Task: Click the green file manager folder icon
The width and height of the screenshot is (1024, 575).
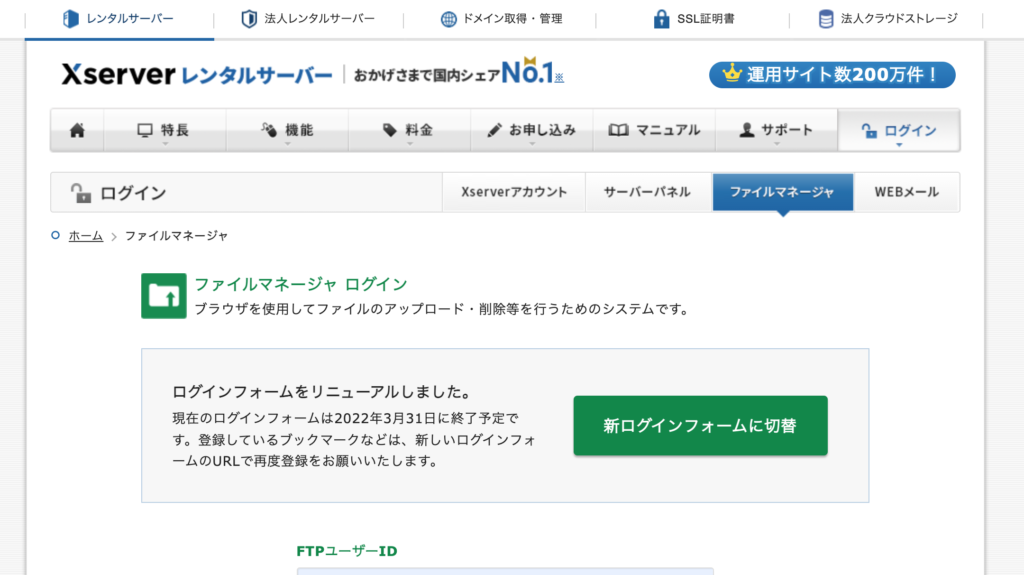Action: coord(164,296)
